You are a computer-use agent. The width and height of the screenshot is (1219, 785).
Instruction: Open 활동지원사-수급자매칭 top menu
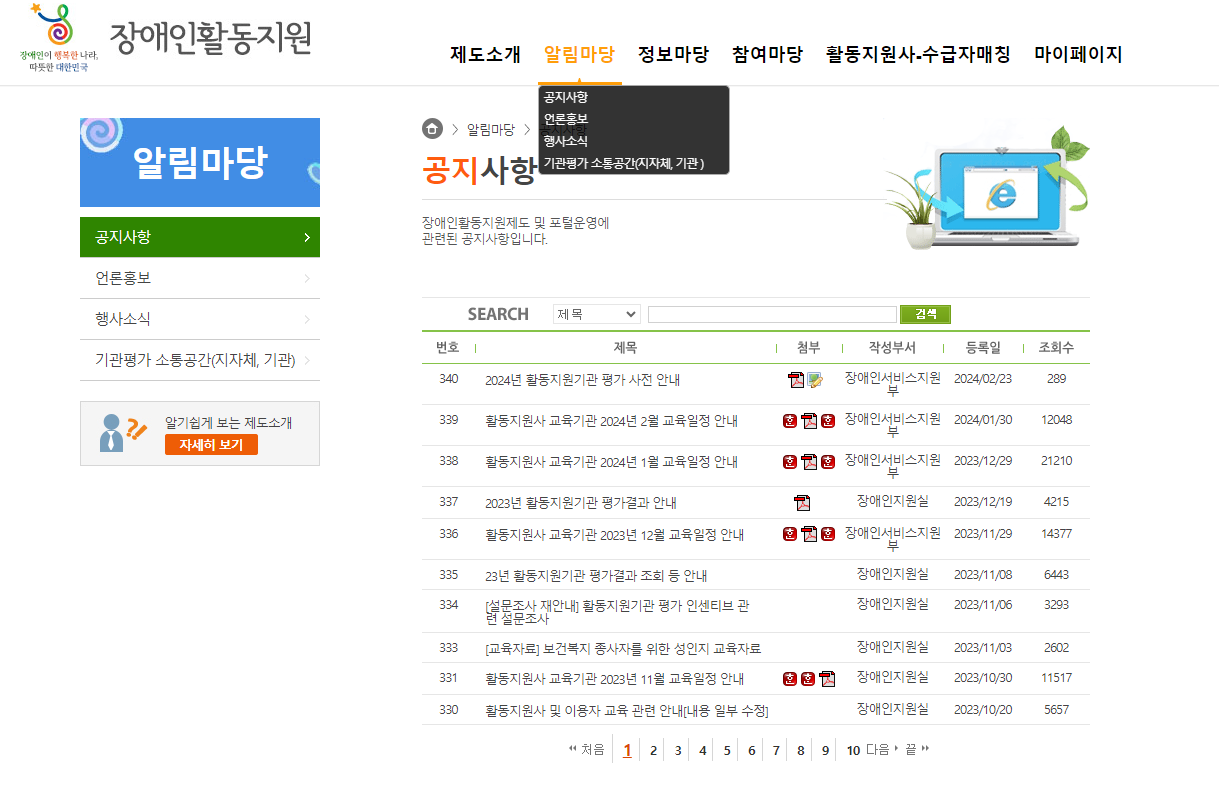(918, 54)
